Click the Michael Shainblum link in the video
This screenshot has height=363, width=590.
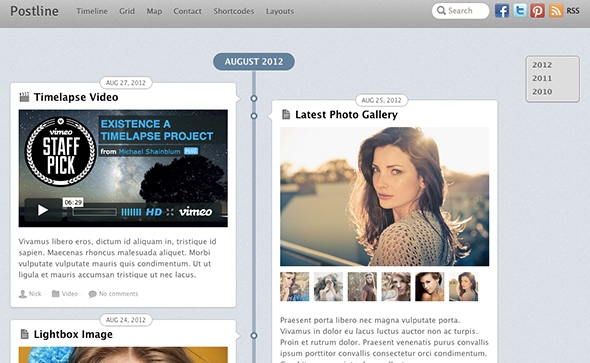149,152
